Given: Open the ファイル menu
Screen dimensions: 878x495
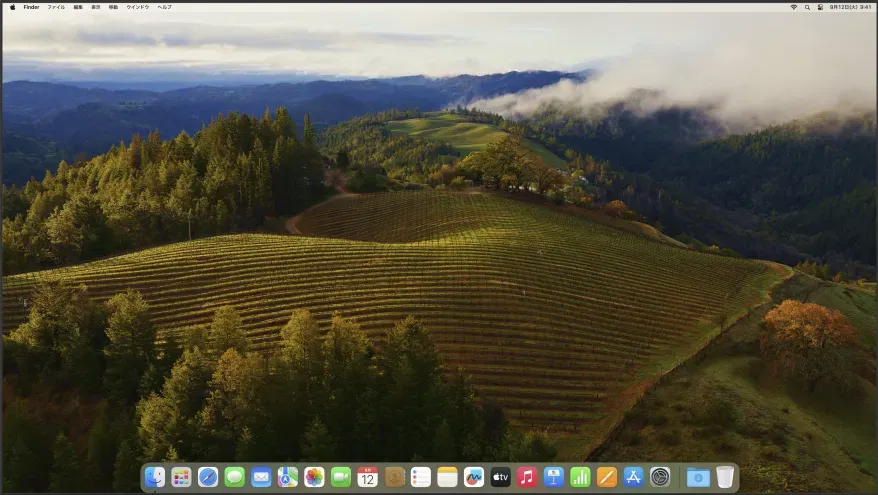Looking at the screenshot, I should 56,7.
